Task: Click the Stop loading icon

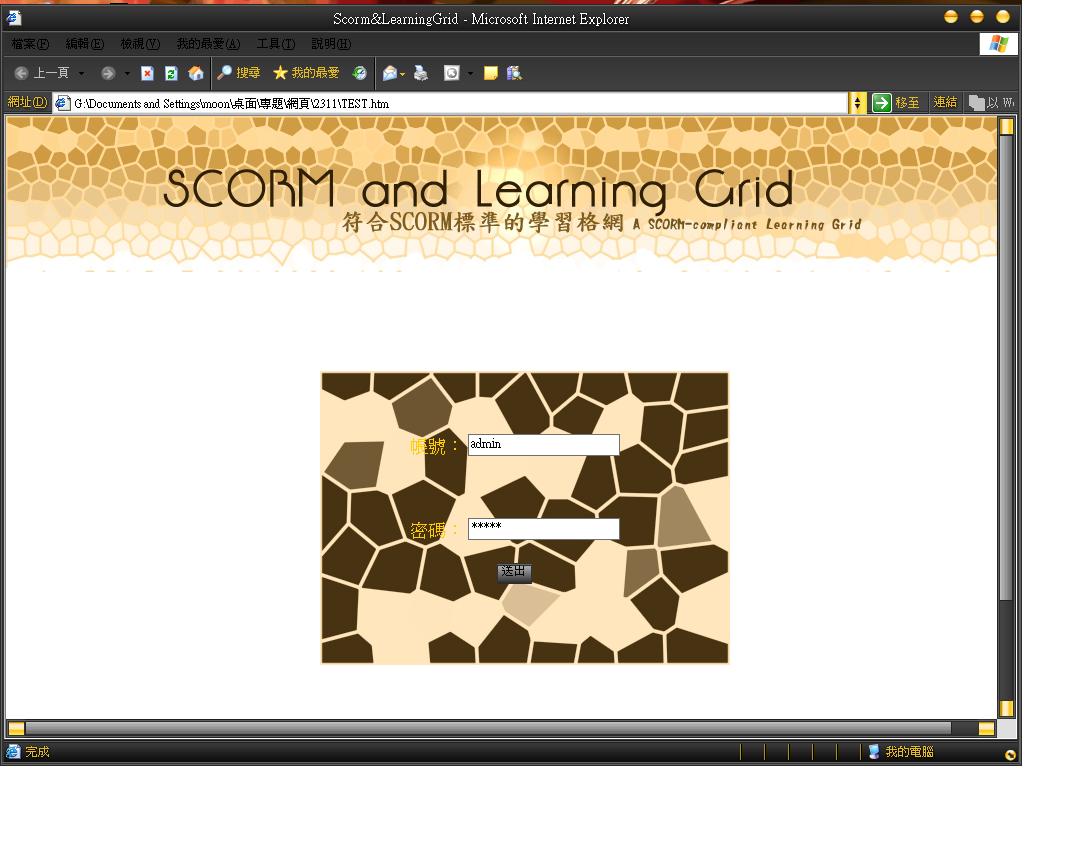Action: pos(147,73)
